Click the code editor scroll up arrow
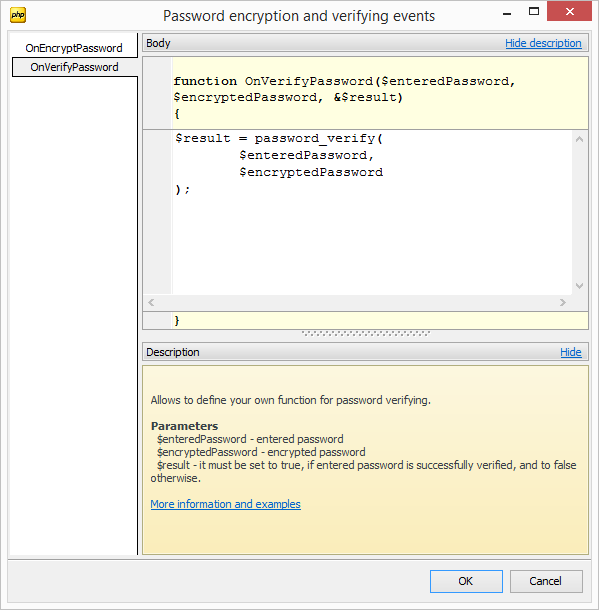This screenshot has width=599, height=610. pos(579,139)
